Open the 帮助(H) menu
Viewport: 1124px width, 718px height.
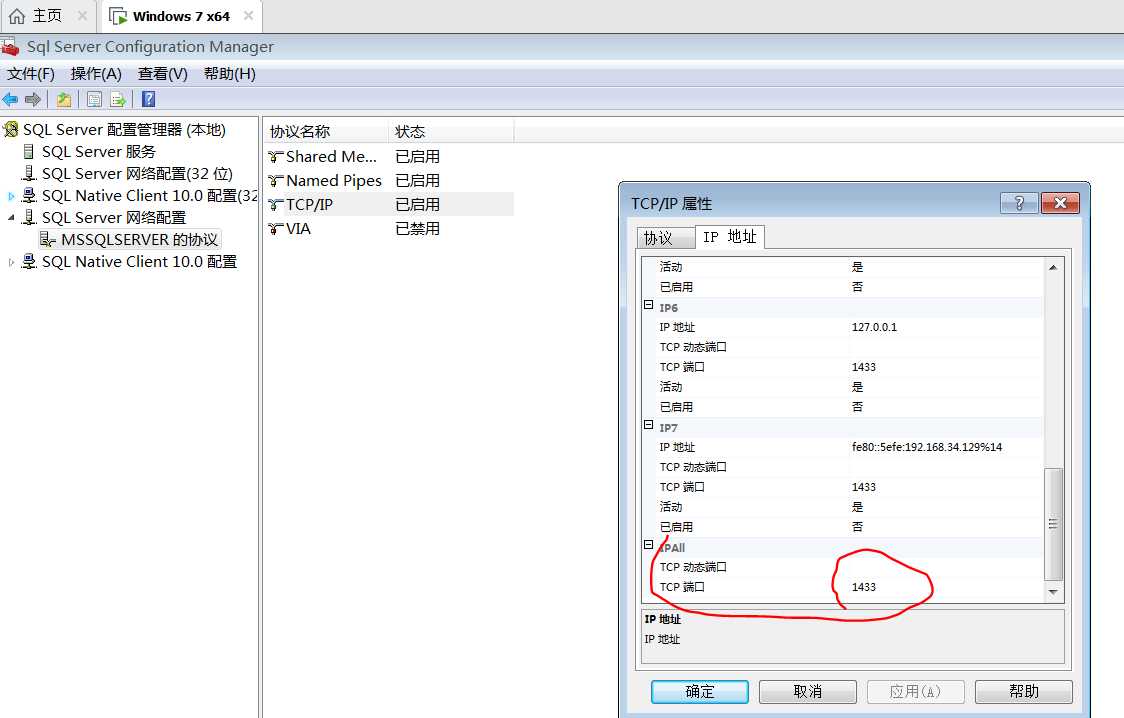pos(229,74)
